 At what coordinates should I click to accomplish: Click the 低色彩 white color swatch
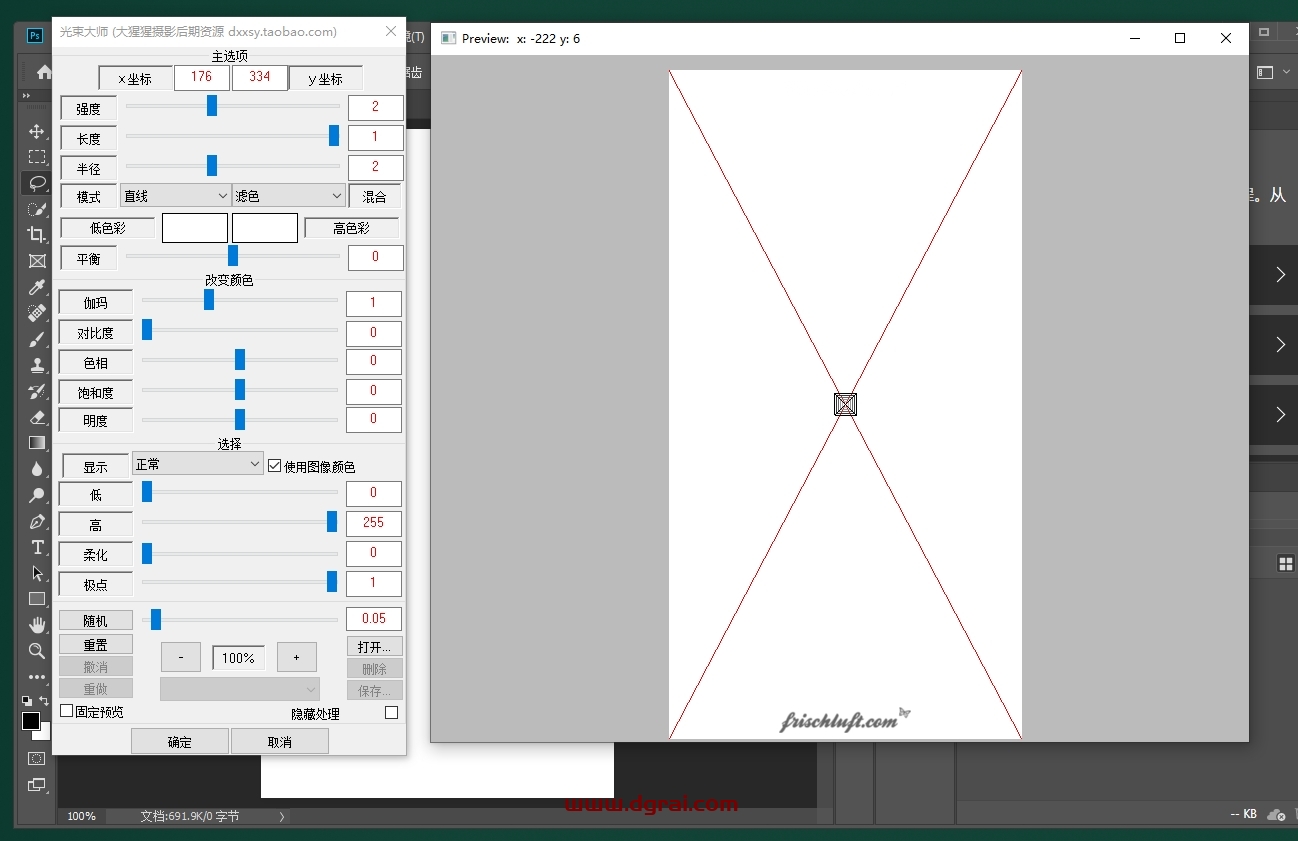point(195,228)
